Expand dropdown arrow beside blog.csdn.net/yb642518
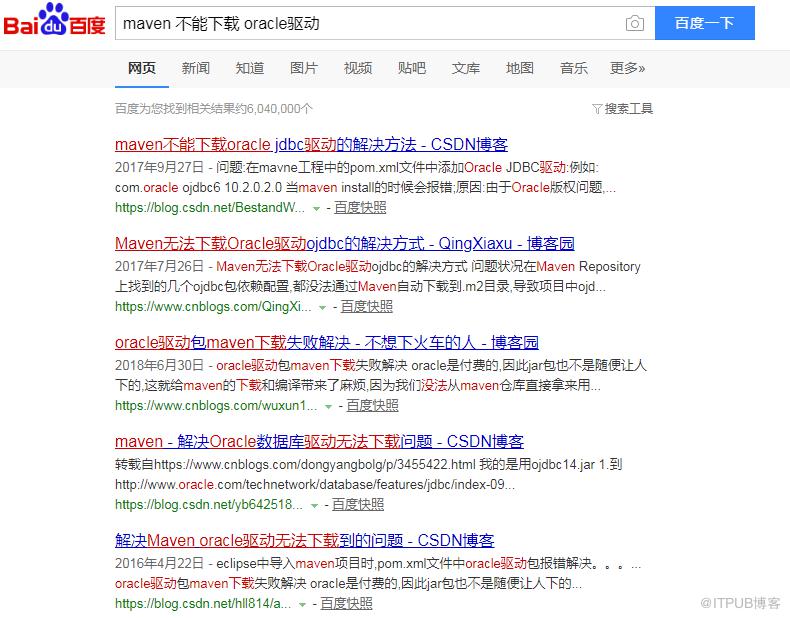 coord(314,506)
